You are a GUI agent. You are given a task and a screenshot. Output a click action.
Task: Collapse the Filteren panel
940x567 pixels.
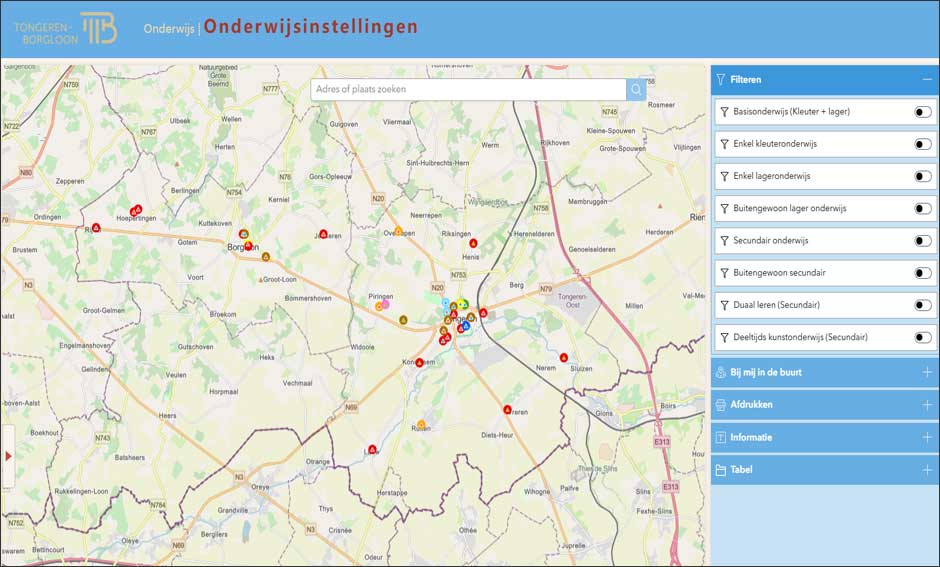926,79
